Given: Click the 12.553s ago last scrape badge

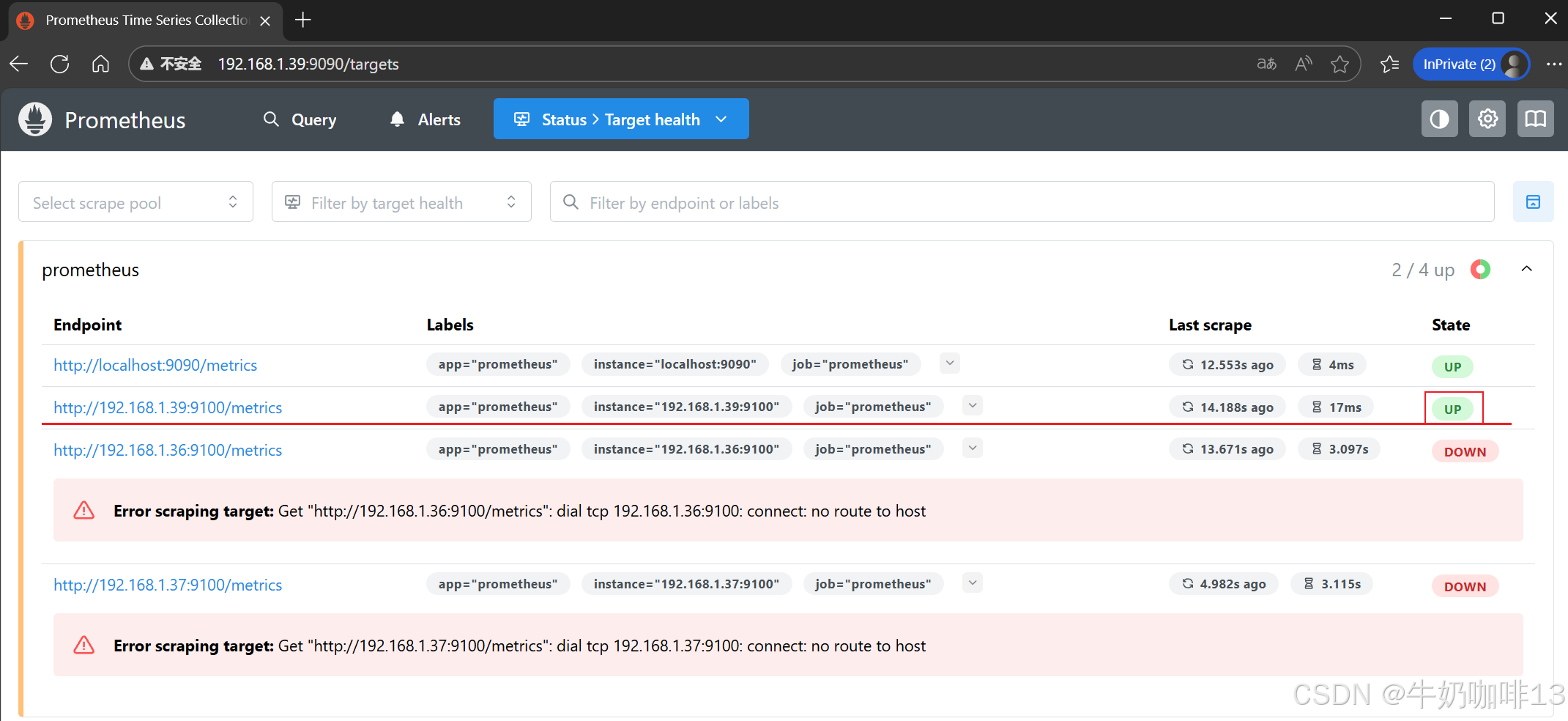Looking at the screenshot, I should tap(1227, 365).
